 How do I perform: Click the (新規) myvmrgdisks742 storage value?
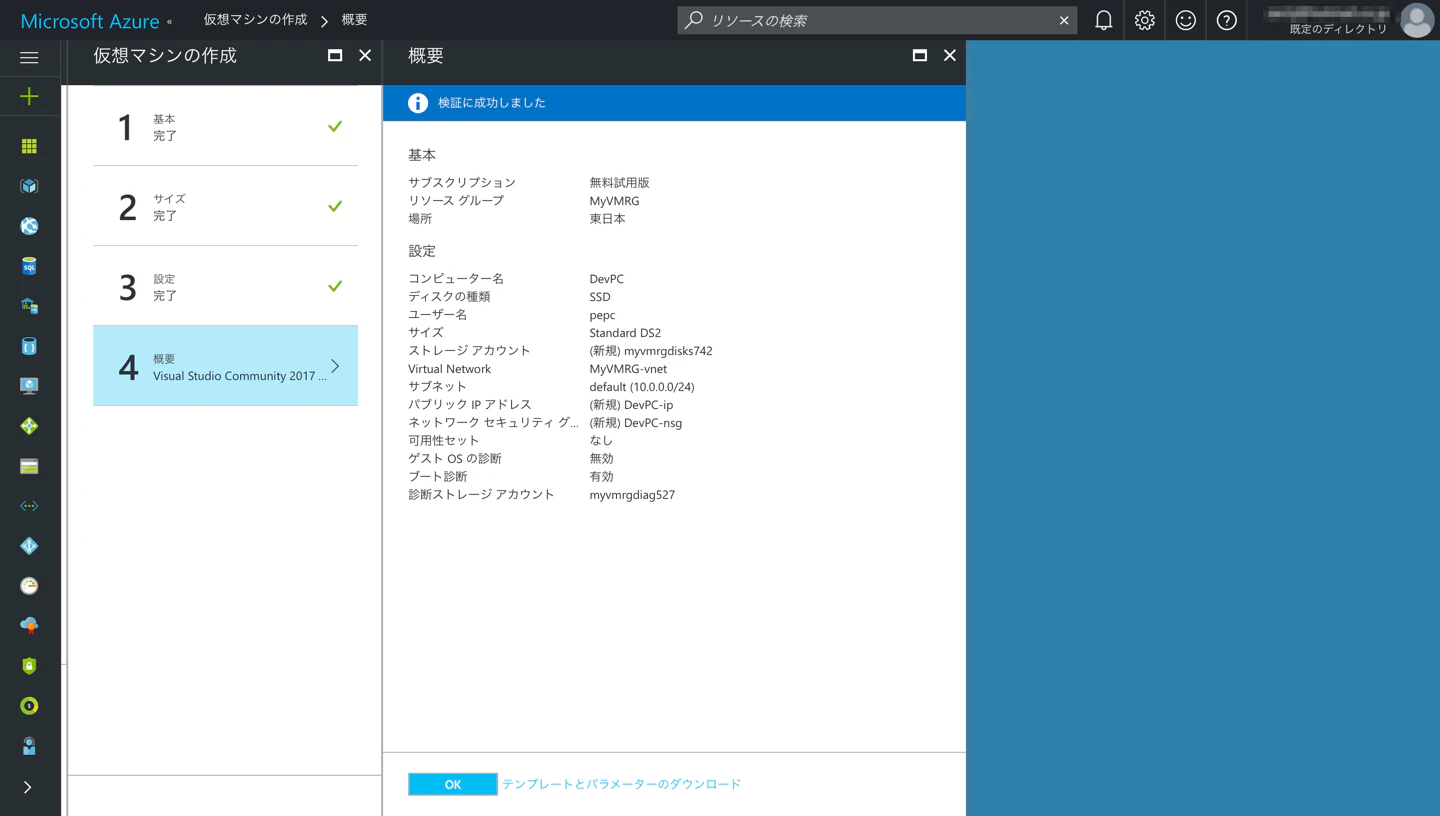(651, 351)
